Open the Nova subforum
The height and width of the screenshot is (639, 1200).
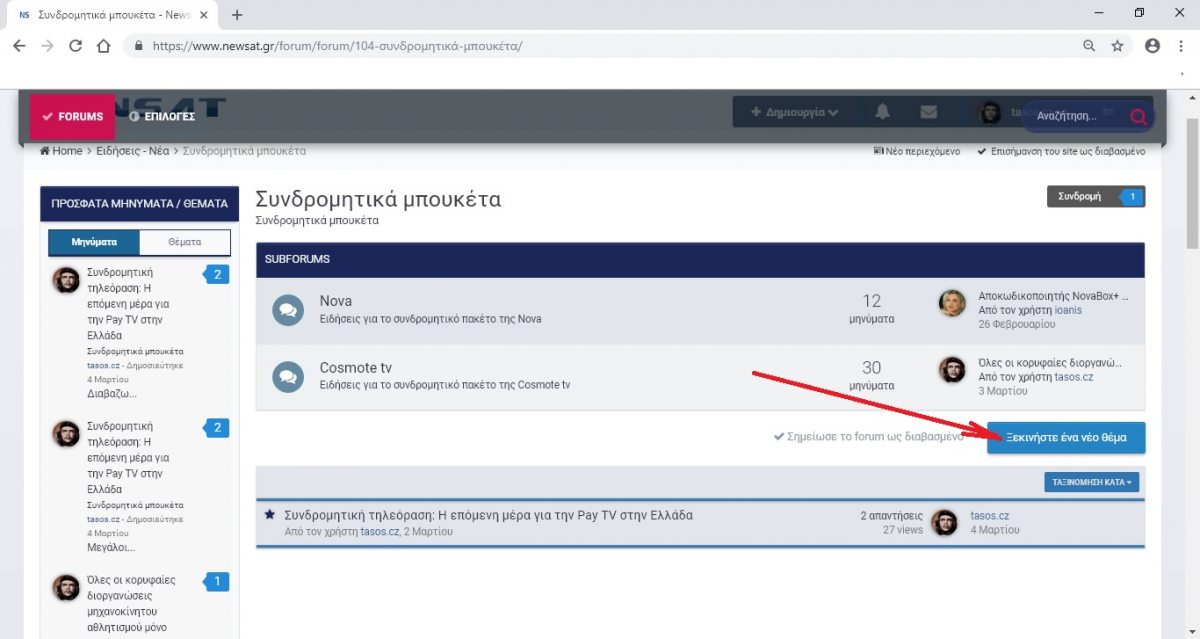click(336, 301)
